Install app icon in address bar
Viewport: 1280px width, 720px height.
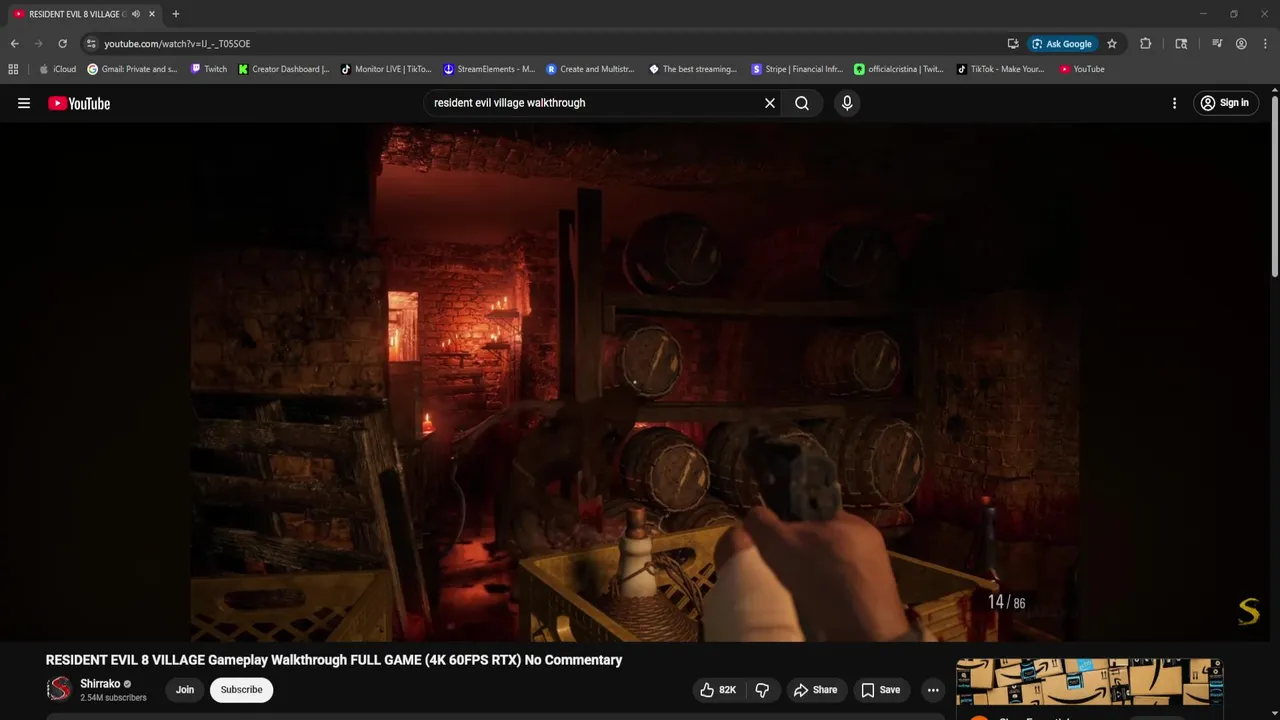(1013, 44)
